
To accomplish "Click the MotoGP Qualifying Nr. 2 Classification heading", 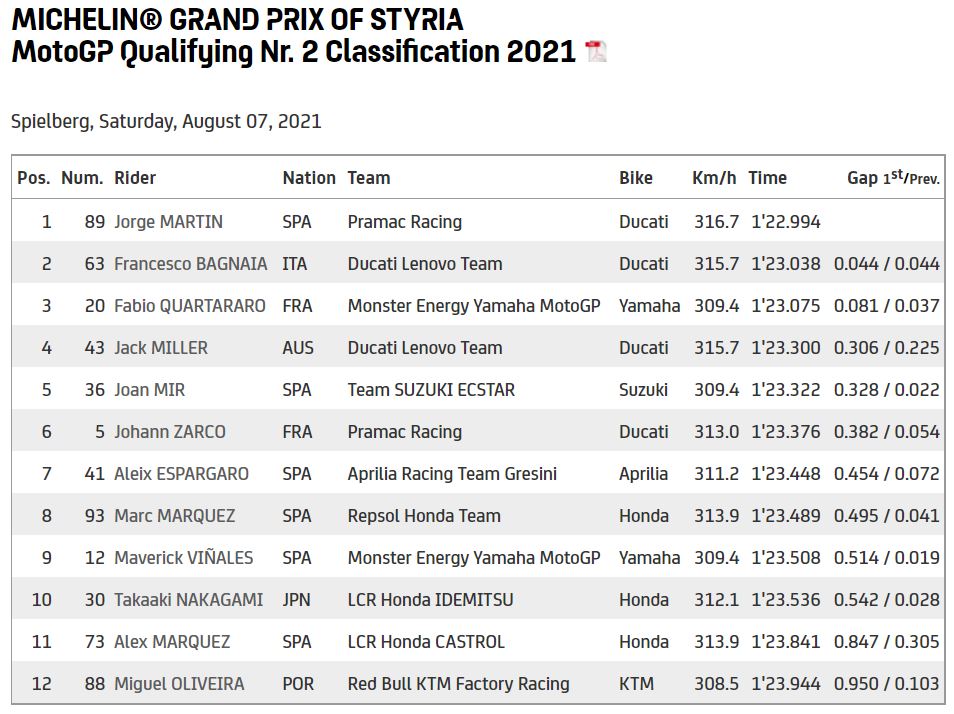I will coord(293,51).
